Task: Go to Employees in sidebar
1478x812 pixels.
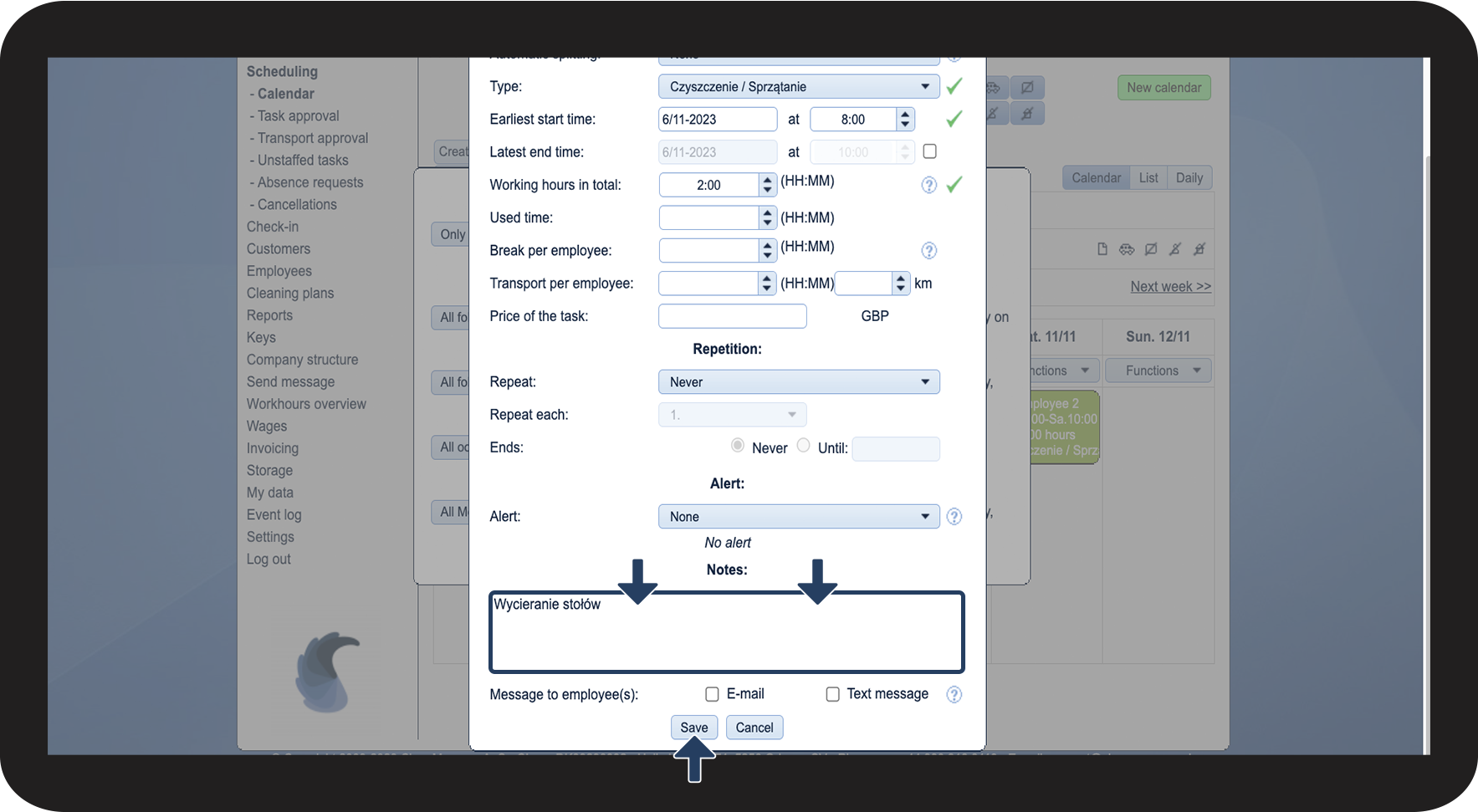Action: coord(279,271)
